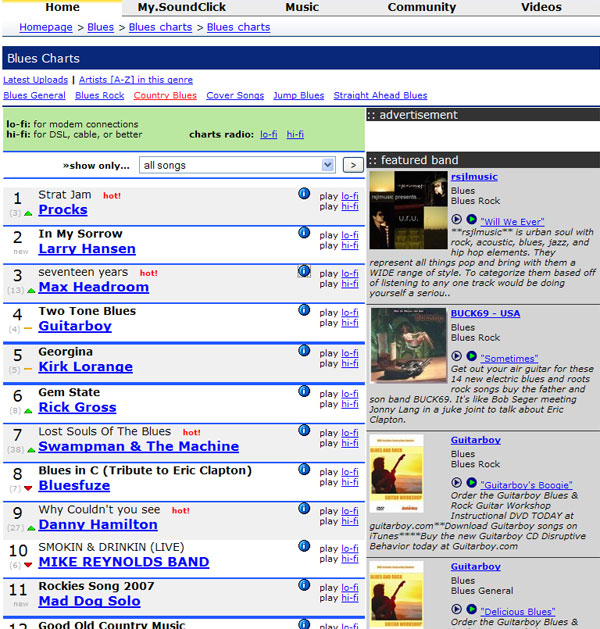Click info icon next to Georgina
600x629 pixels.
coord(304,351)
